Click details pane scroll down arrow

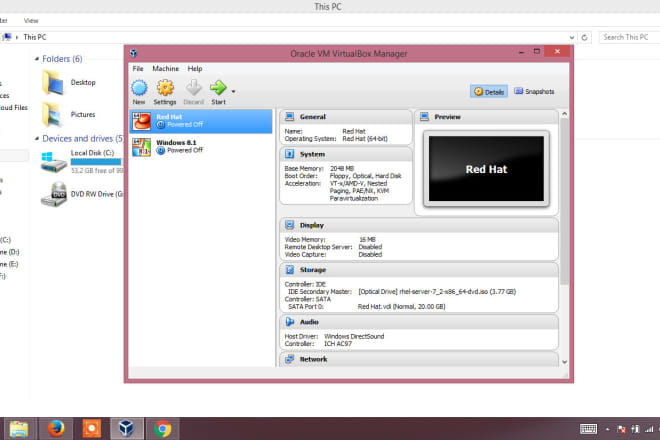[x=564, y=362]
